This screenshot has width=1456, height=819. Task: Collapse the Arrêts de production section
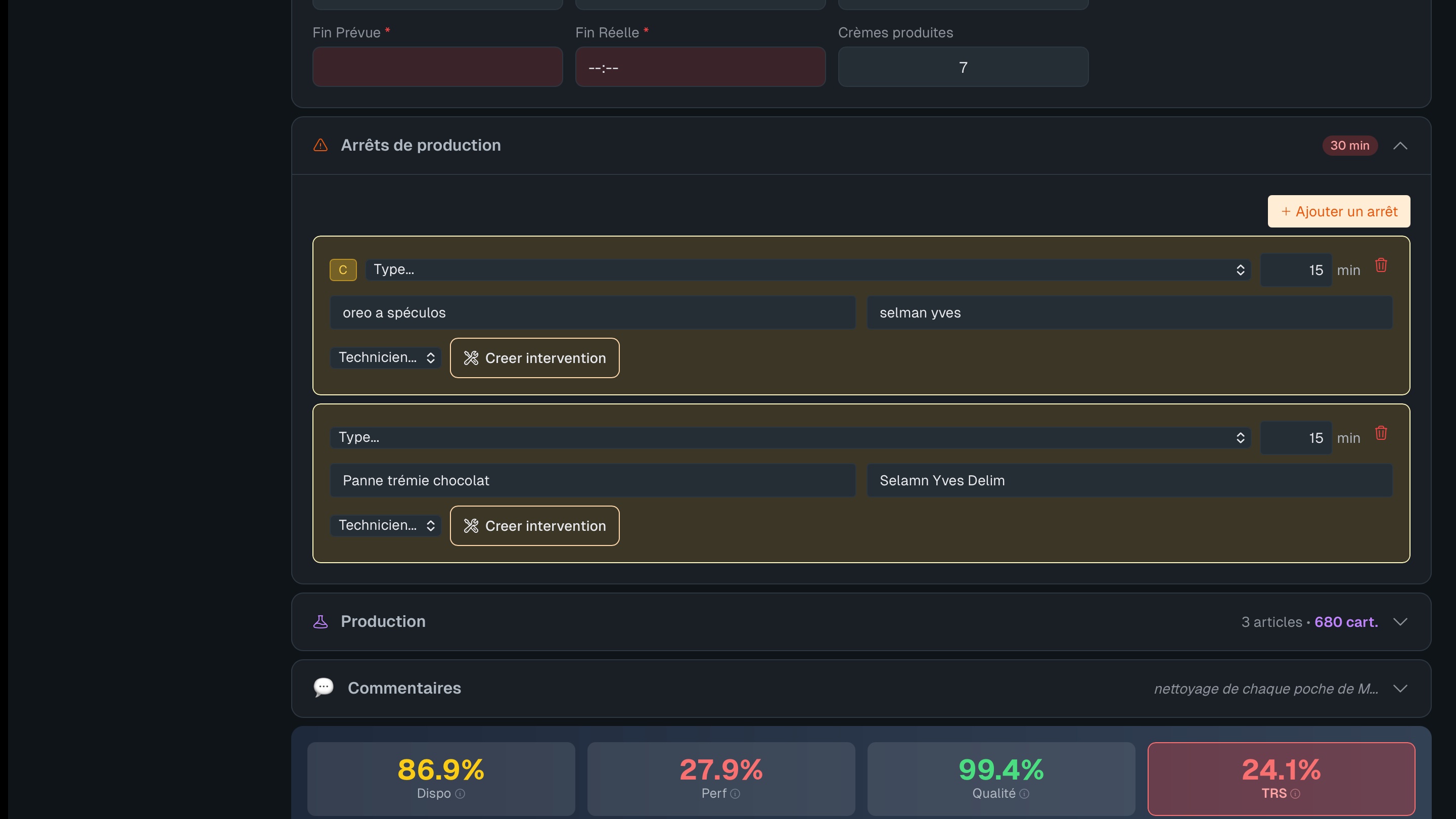coord(1400,146)
